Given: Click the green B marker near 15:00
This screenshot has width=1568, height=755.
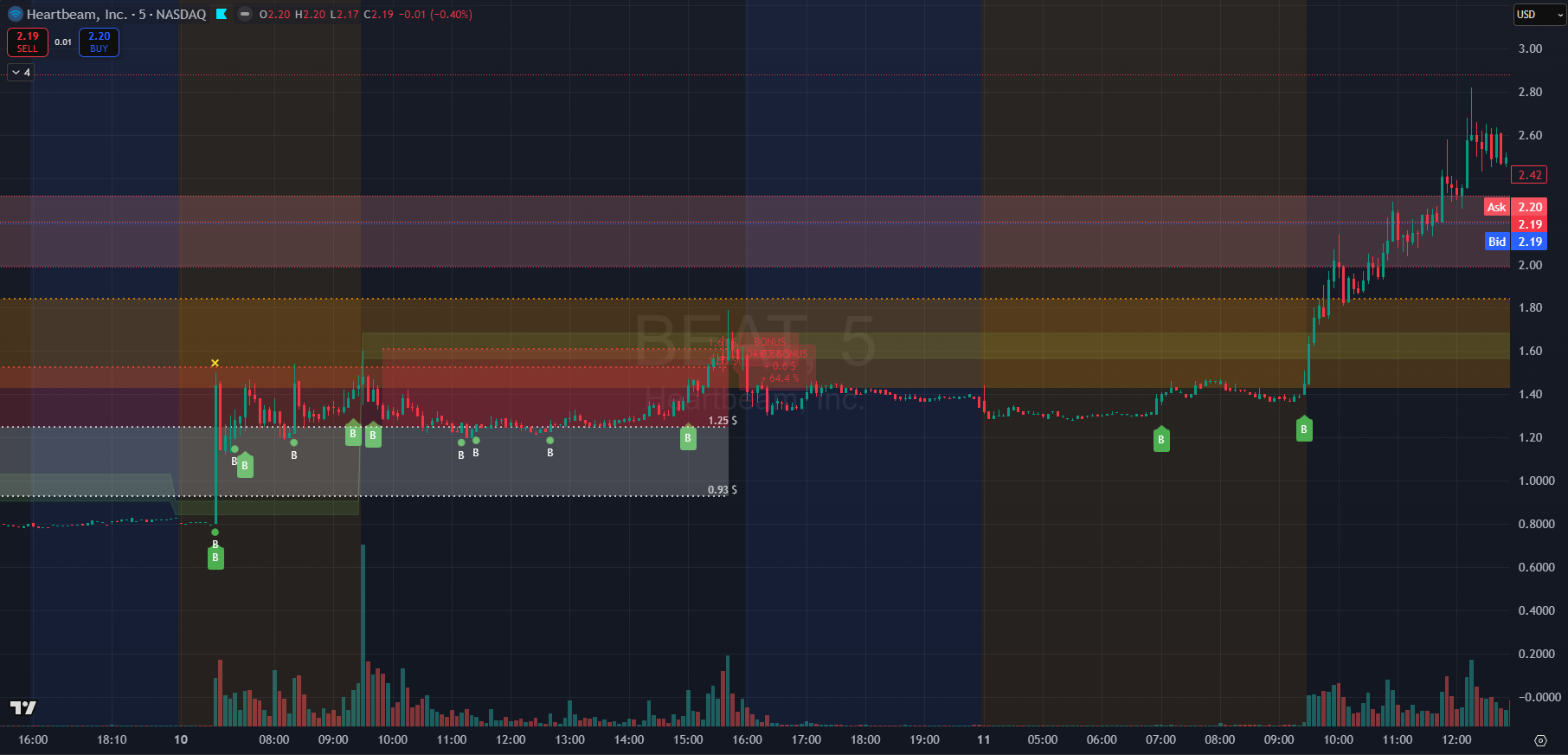Looking at the screenshot, I should (688, 438).
